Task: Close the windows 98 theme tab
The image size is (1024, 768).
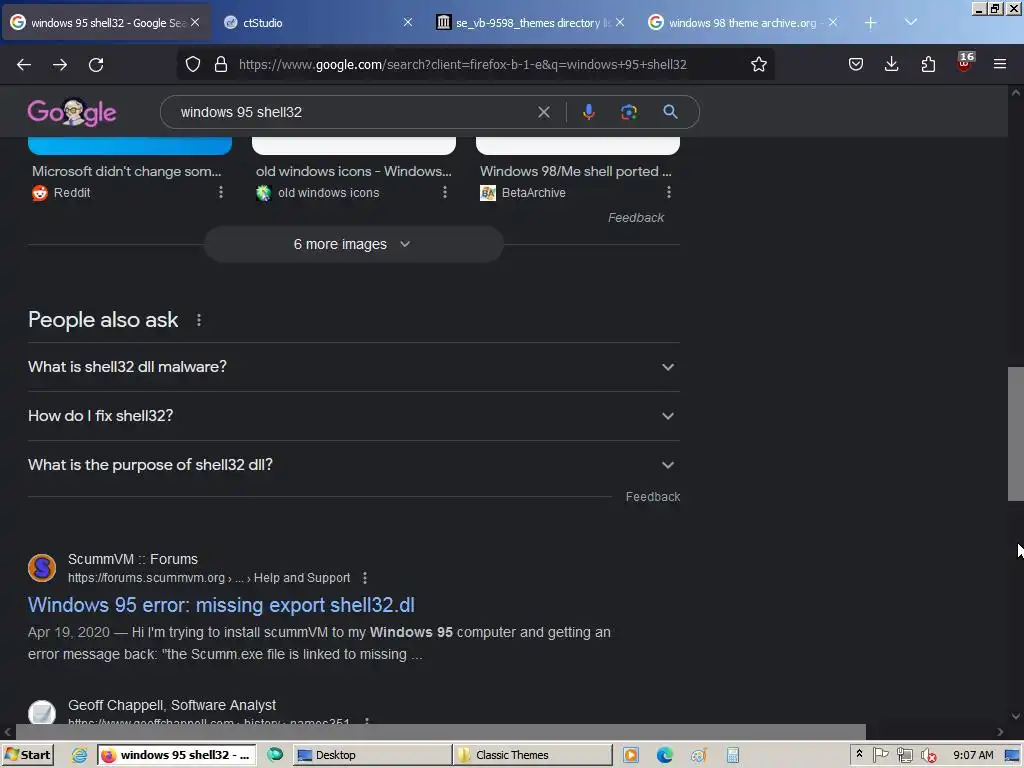Action: (833, 22)
